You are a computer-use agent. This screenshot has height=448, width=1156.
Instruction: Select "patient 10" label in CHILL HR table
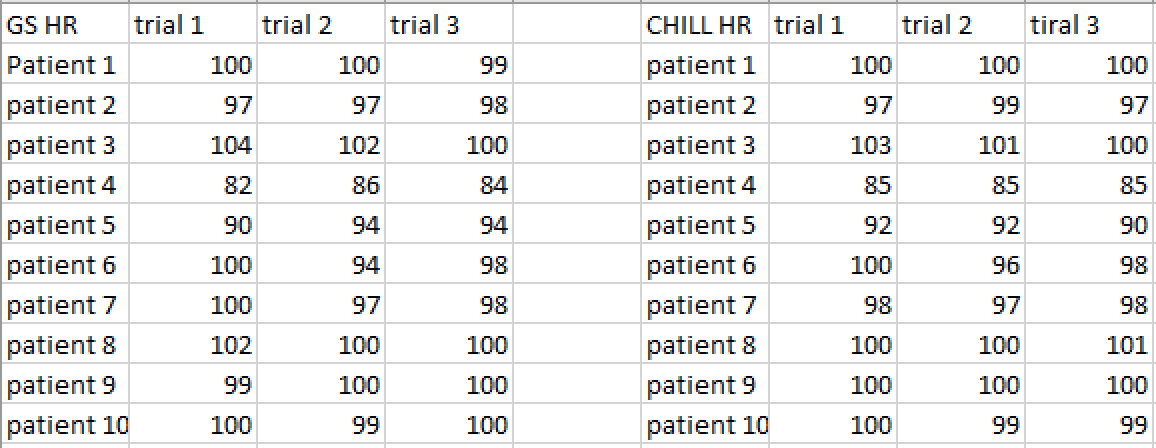pos(704,425)
